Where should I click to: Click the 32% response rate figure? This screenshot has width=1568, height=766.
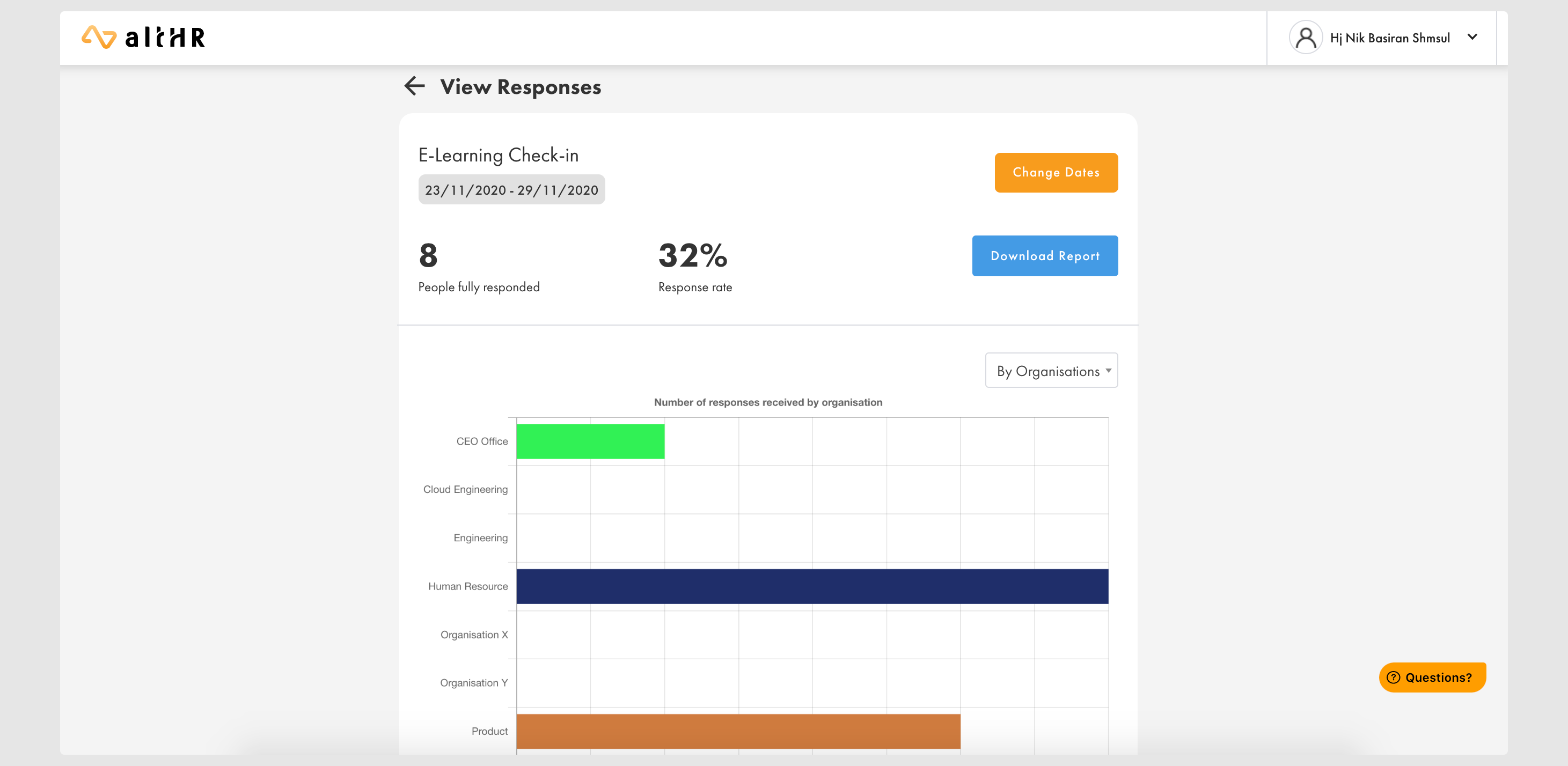[x=693, y=255]
